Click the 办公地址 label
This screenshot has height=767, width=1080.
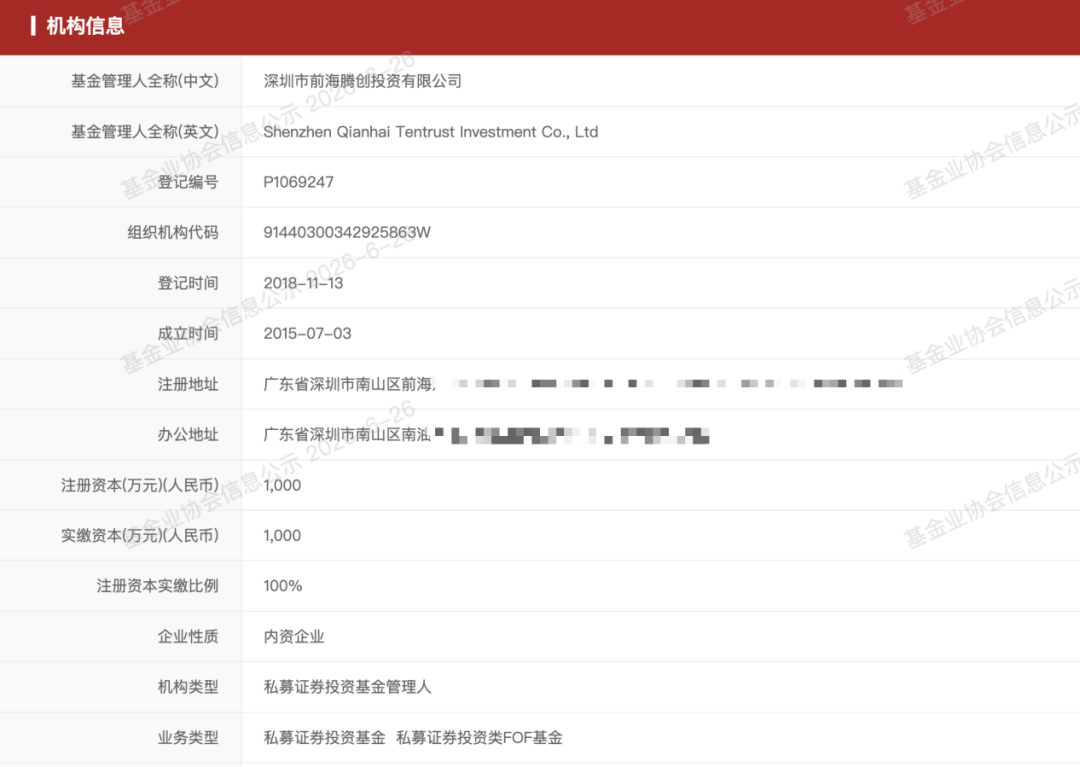pos(188,434)
